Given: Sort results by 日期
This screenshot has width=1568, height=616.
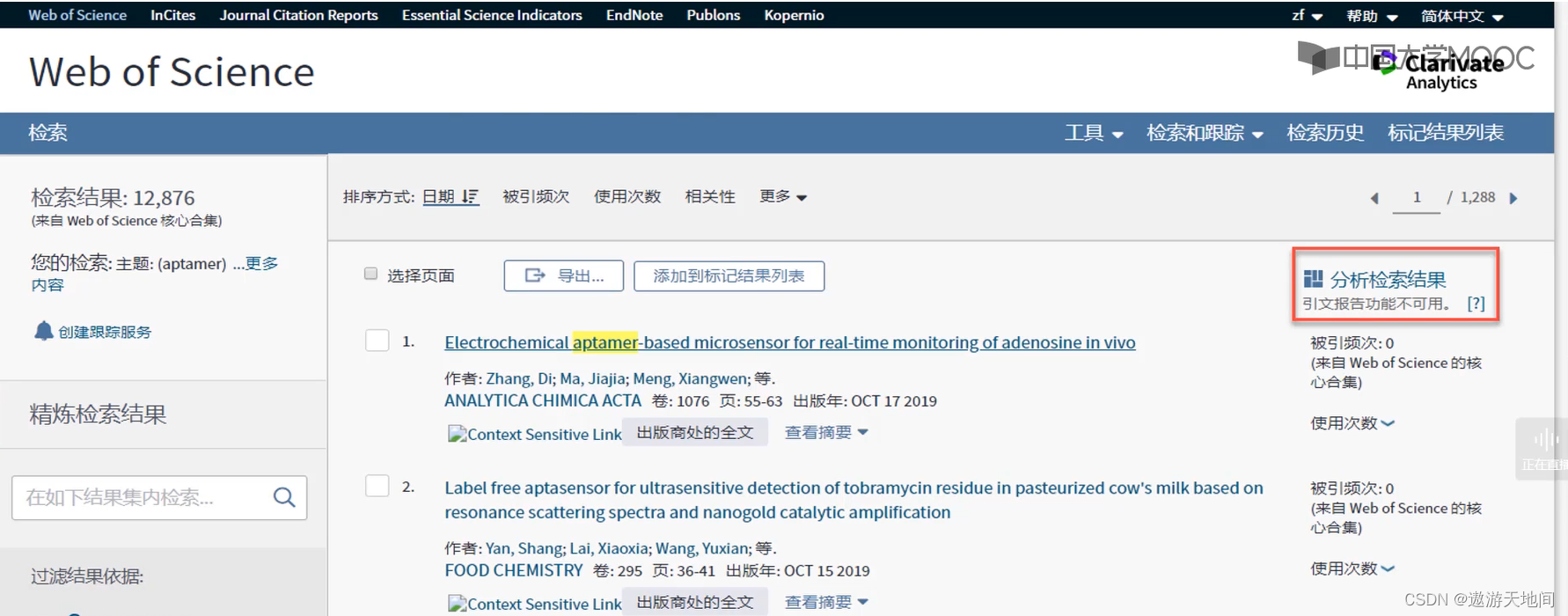Looking at the screenshot, I should point(438,196).
